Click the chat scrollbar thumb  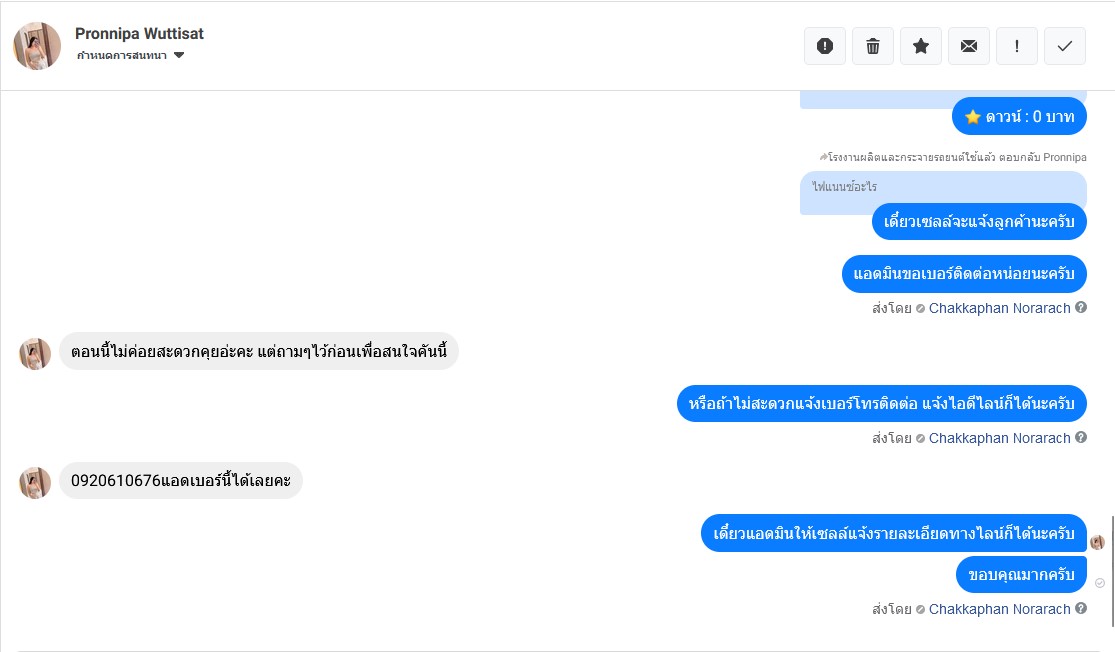[1111, 570]
